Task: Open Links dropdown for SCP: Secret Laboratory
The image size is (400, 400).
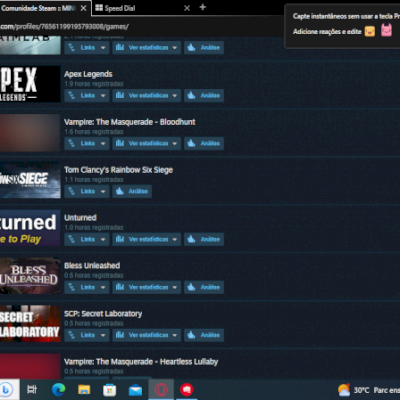Action: [x=87, y=335]
